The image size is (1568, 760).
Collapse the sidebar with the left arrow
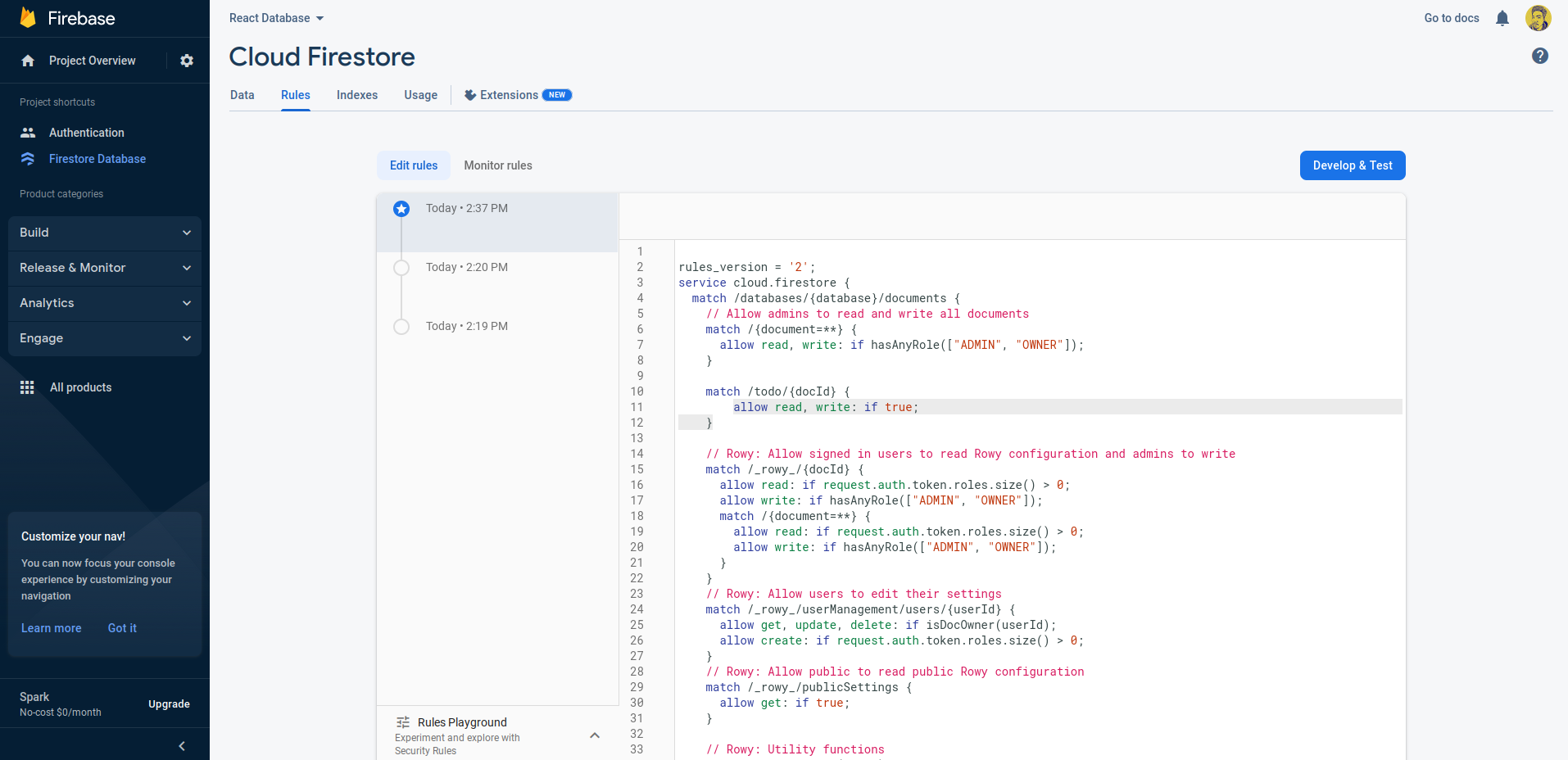(182, 746)
